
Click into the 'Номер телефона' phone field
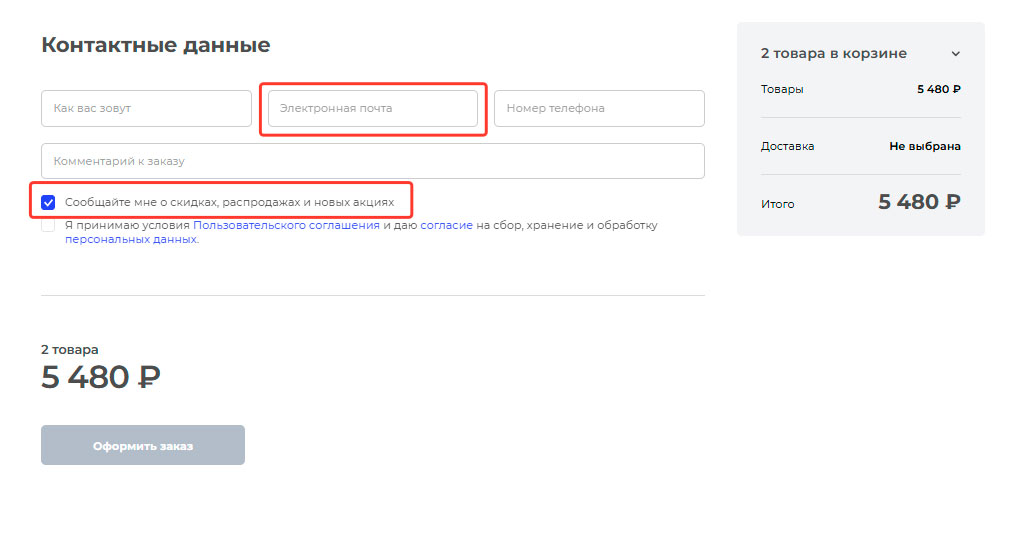[x=599, y=108]
